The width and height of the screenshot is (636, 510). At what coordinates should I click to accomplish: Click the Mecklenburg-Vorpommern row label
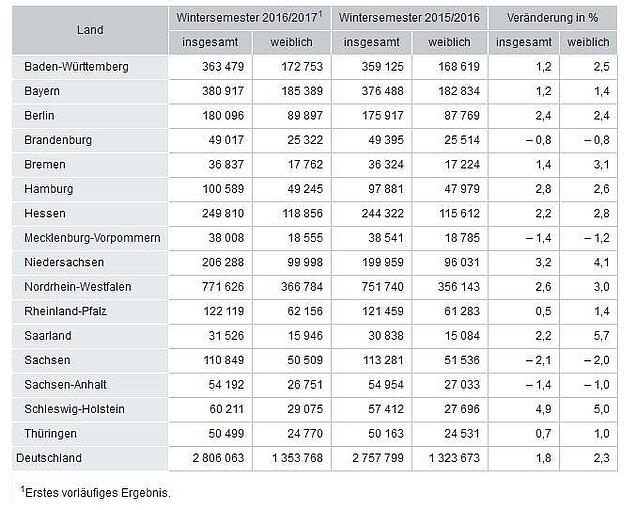tap(92, 238)
